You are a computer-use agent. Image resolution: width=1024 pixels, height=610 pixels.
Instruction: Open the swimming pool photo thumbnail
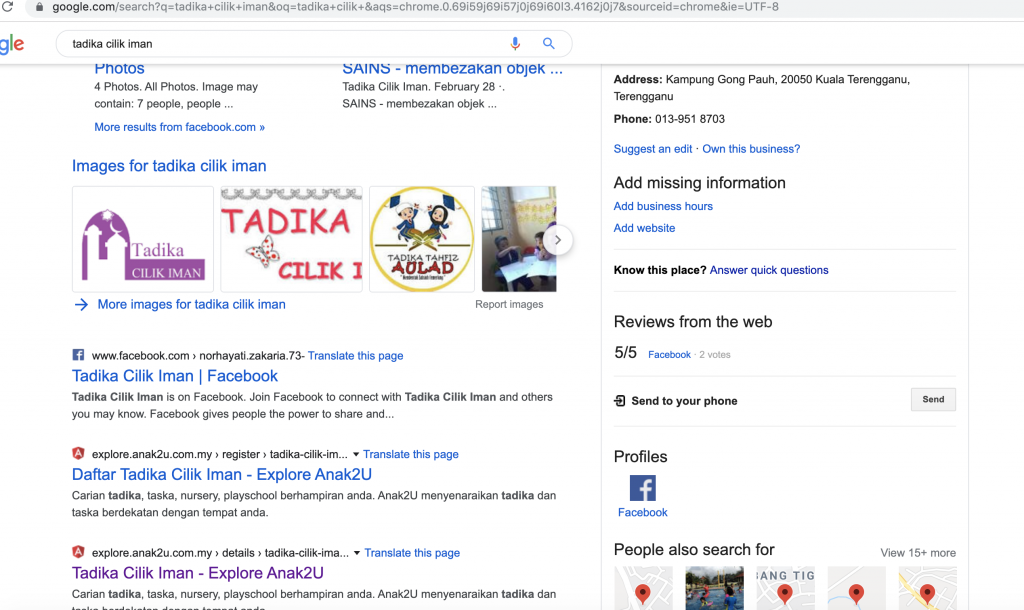click(714, 588)
